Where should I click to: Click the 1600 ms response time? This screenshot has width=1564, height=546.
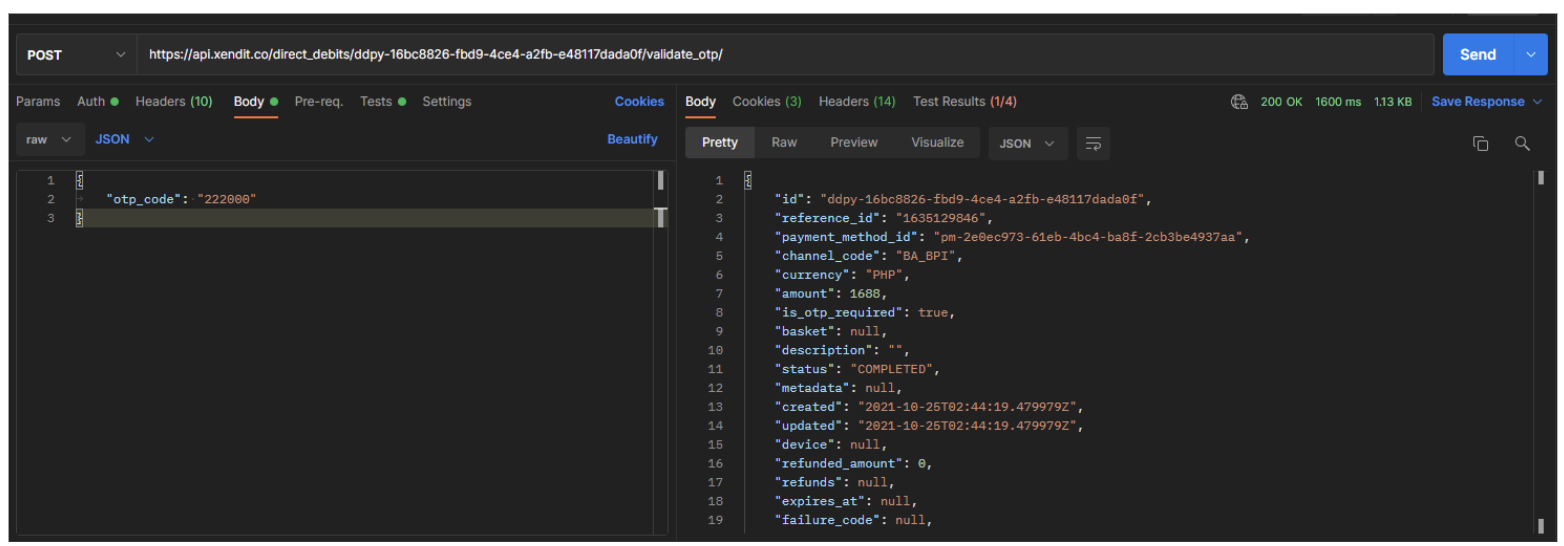[1338, 101]
